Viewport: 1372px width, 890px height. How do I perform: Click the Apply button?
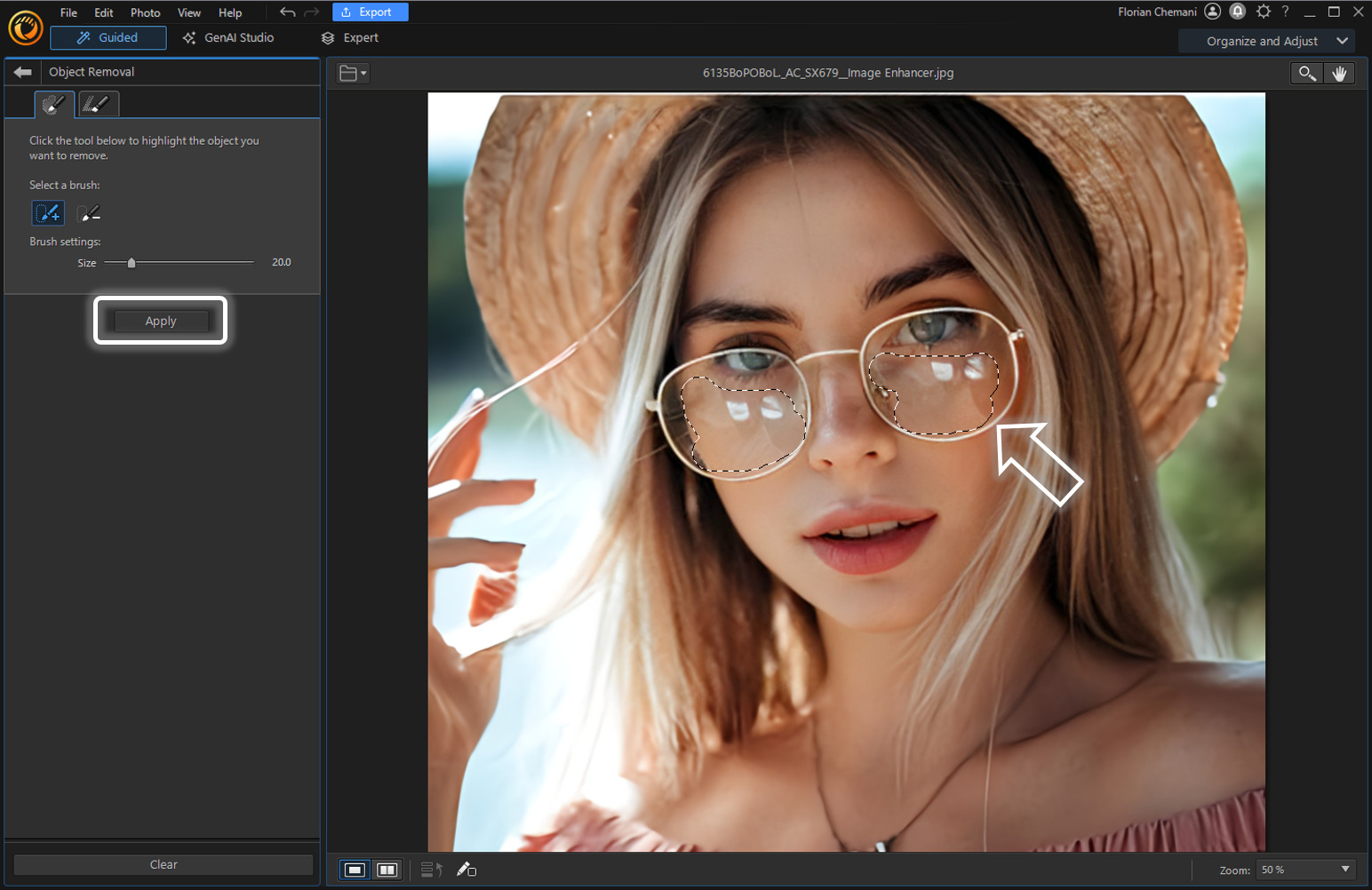[160, 321]
